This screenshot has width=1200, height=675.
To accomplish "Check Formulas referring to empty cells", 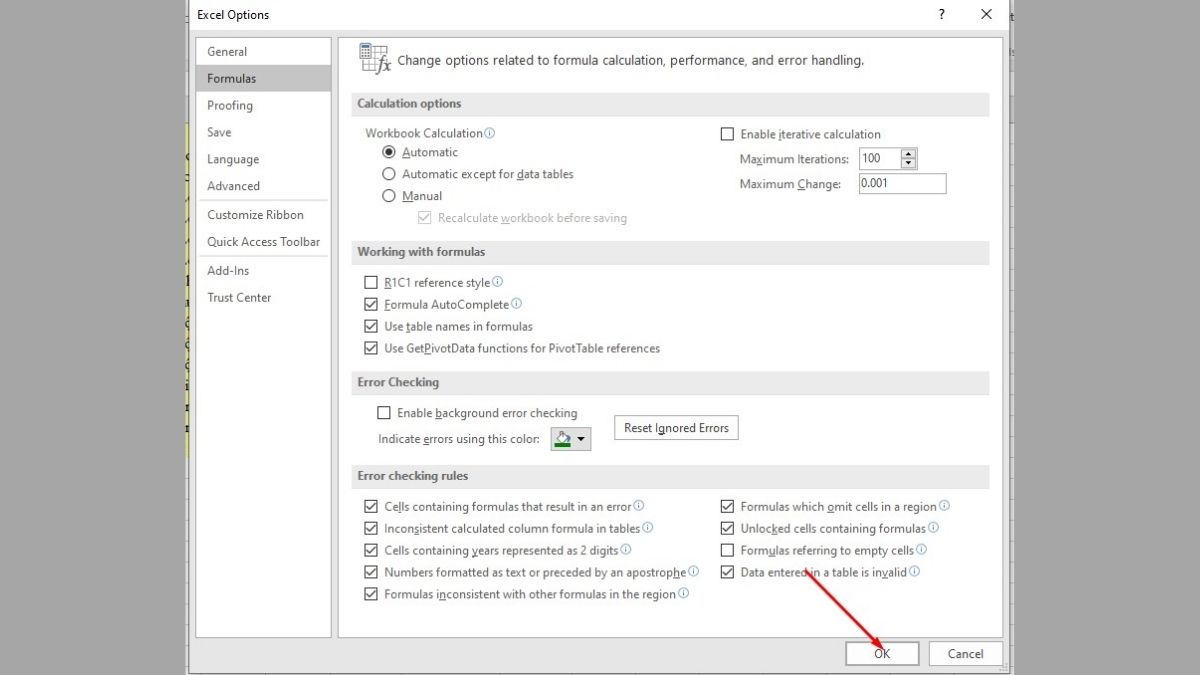I will pyautogui.click(x=727, y=551).
